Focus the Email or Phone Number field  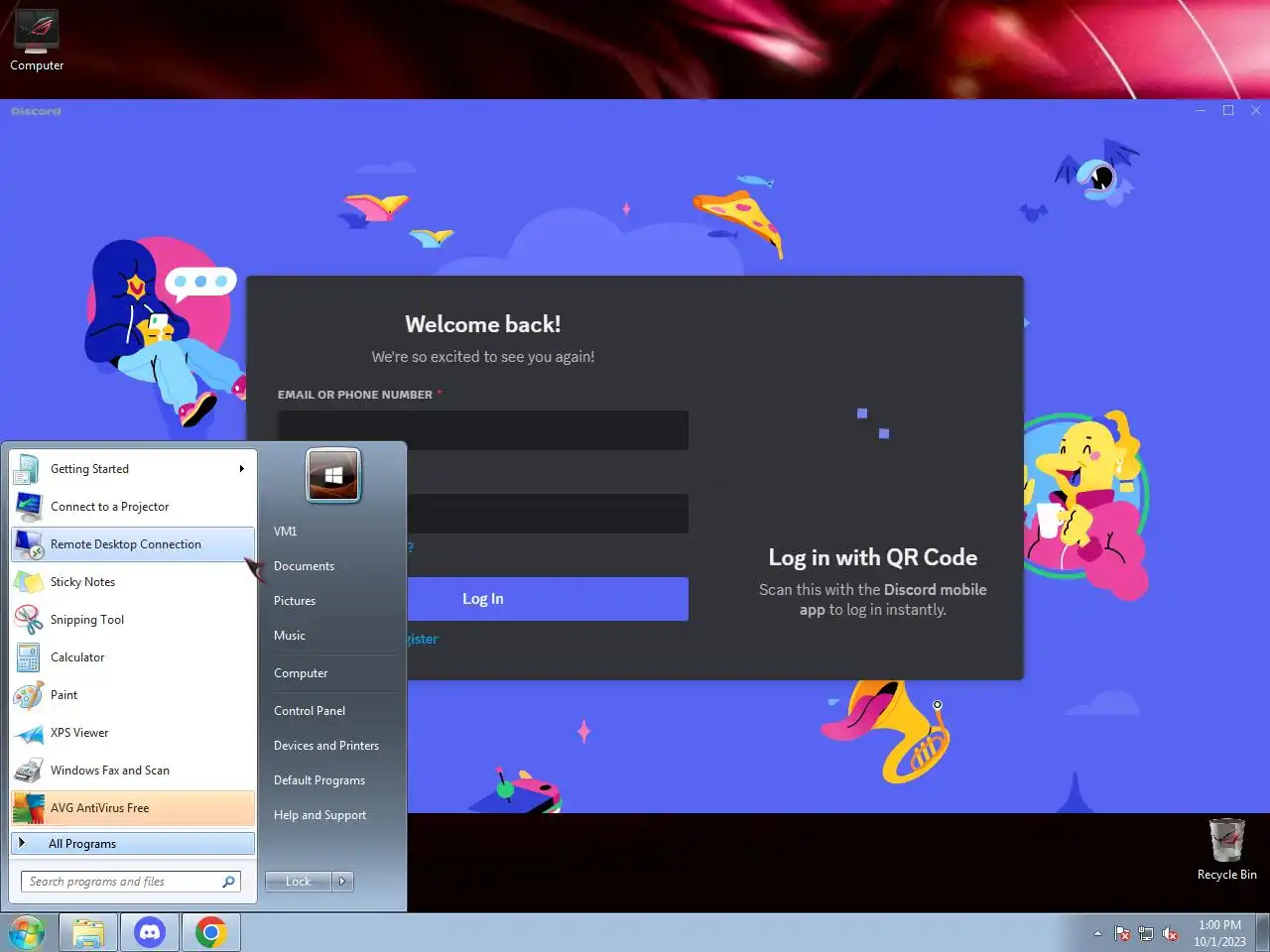(483, 430)
